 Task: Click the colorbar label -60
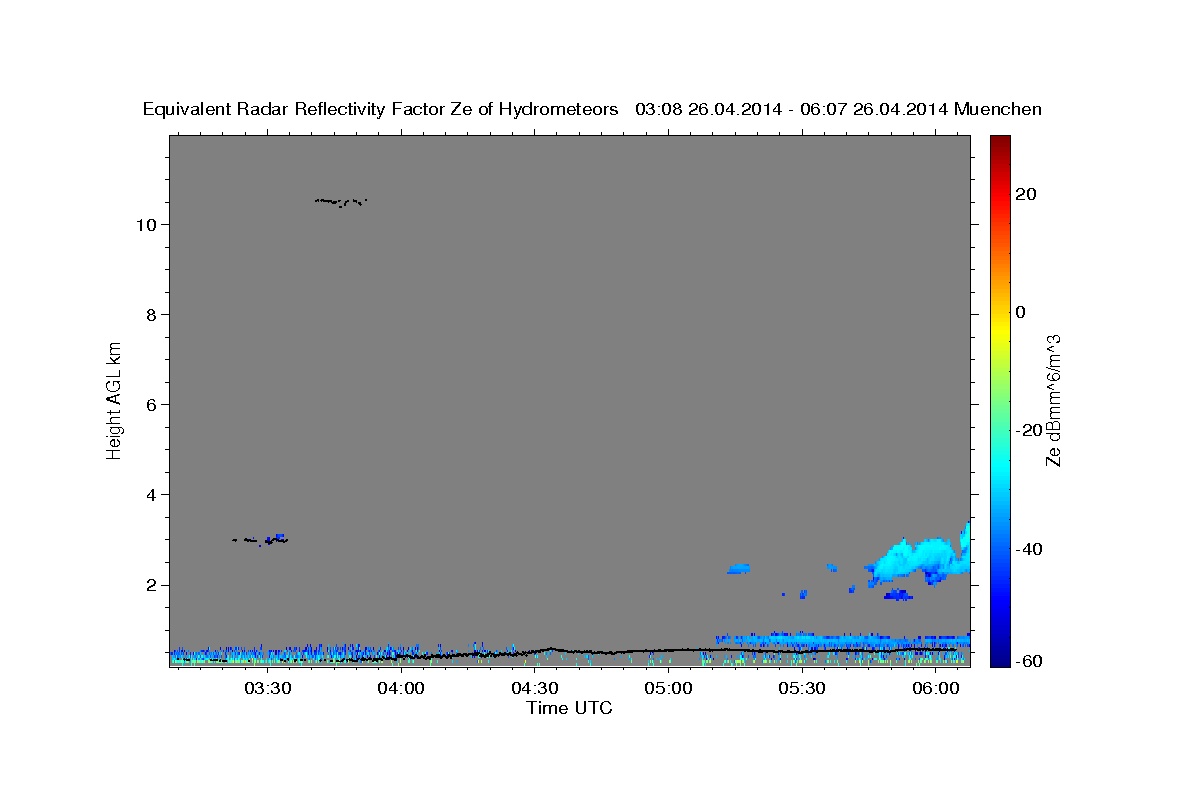pyautogui.click(x=1028, y=662)
